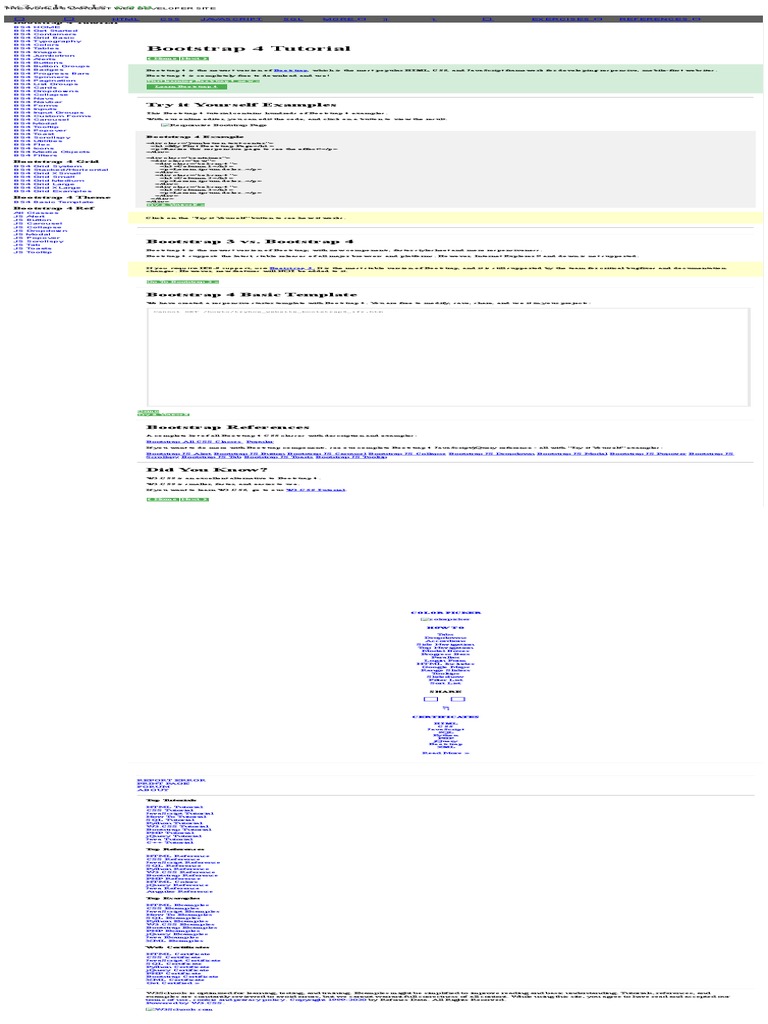Select BS4 Get Started in the sidebar
The height and width of the screenshot is (1024, 768).
click(x=46, y=31)
